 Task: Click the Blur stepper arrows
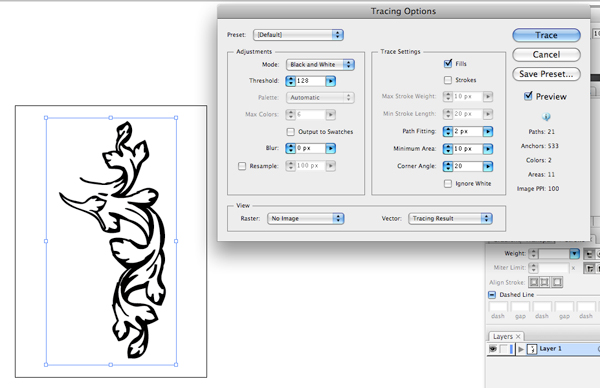point(290,148)
